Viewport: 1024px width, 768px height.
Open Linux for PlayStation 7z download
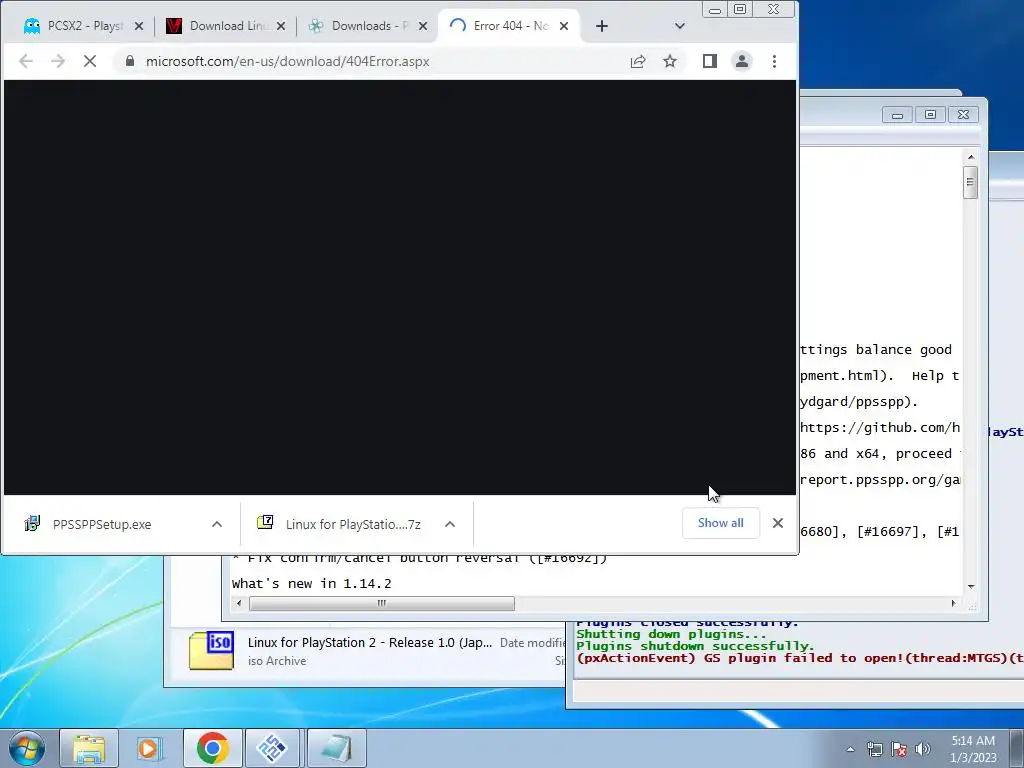coord(340,524)
